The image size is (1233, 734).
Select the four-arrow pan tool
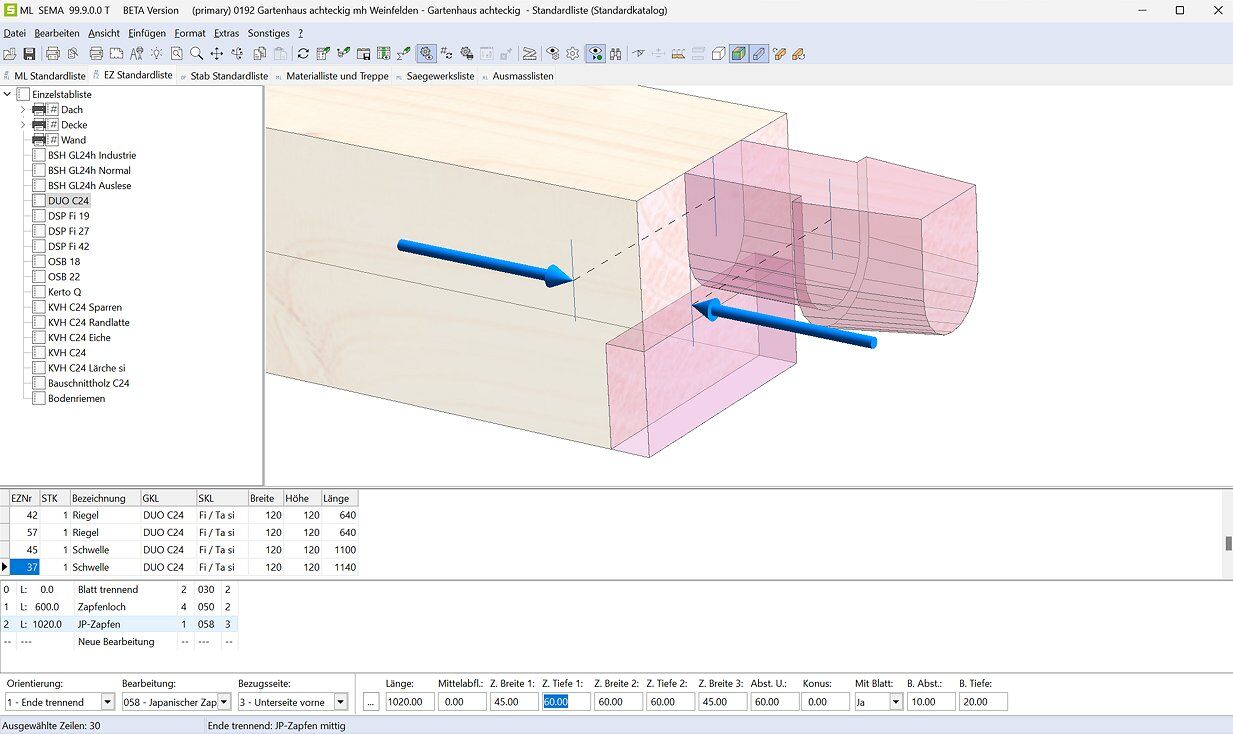point(216,53)
